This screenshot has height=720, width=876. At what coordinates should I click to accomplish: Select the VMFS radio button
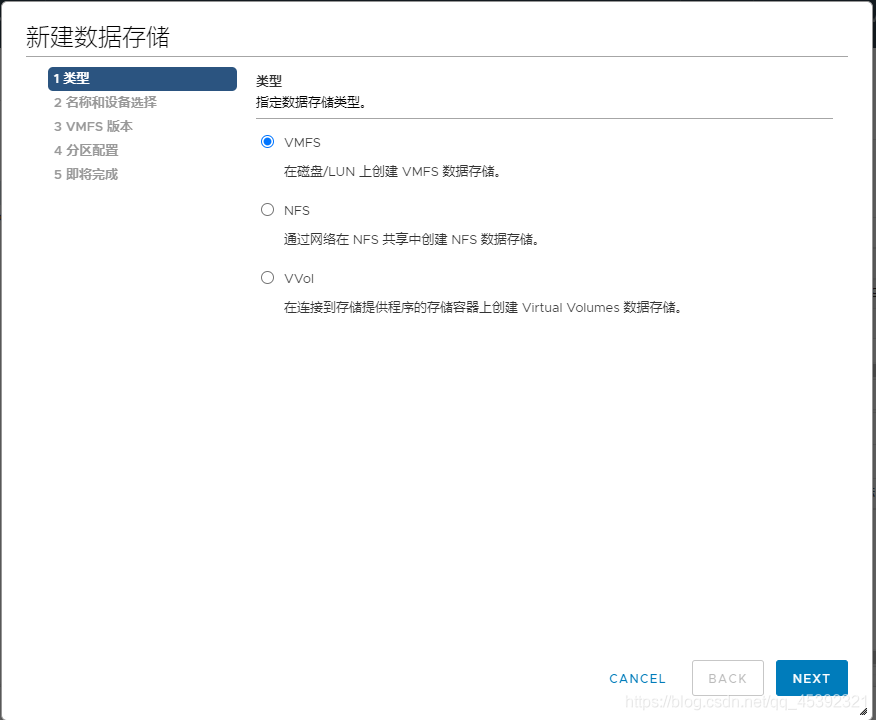(268, 142)
